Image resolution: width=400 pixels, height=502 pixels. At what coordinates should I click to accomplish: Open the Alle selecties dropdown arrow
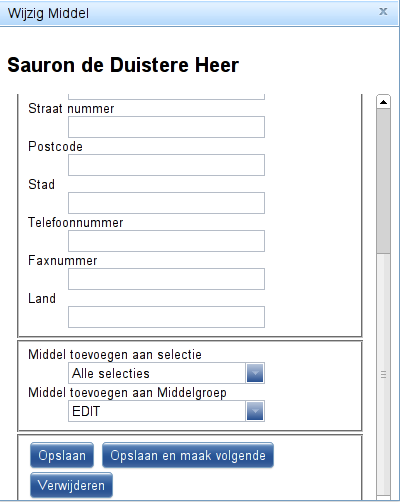pos(255,373)
